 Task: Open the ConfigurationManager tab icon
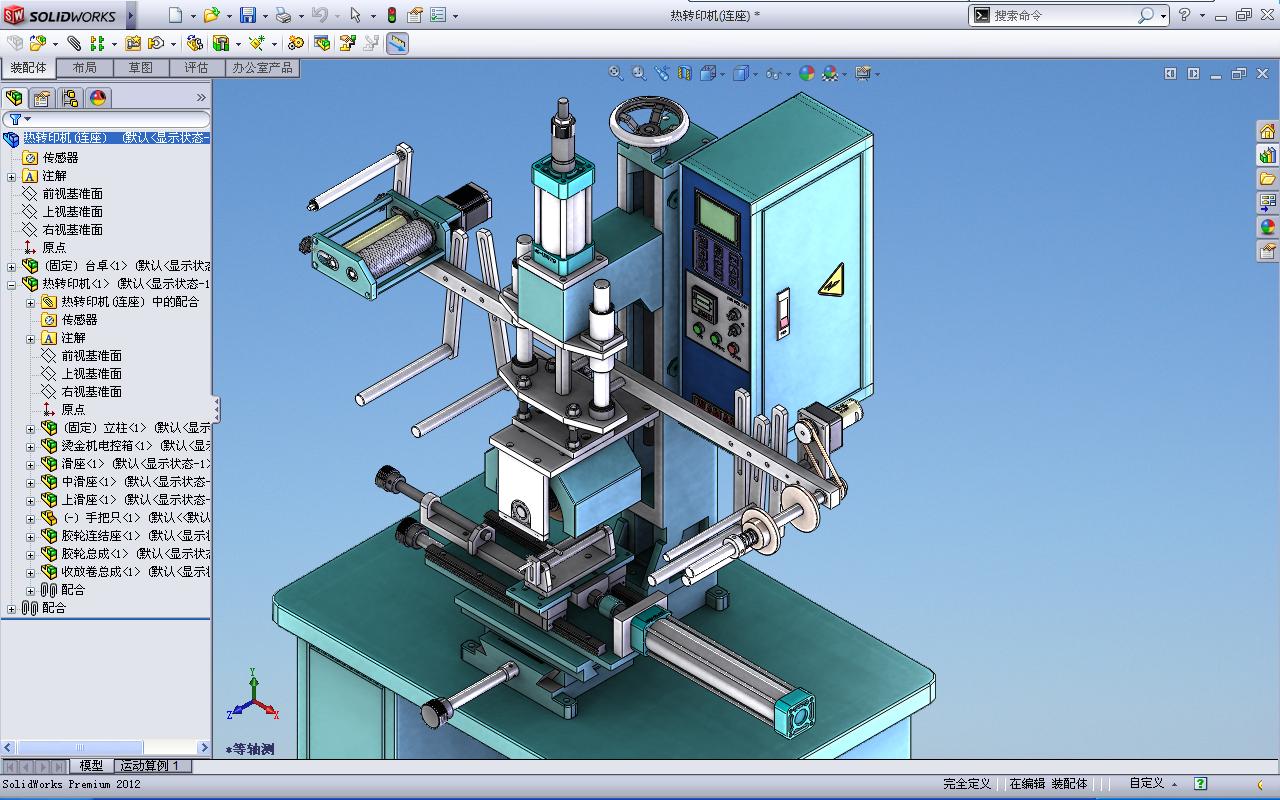pyautogui.click(x=69, y=97)
